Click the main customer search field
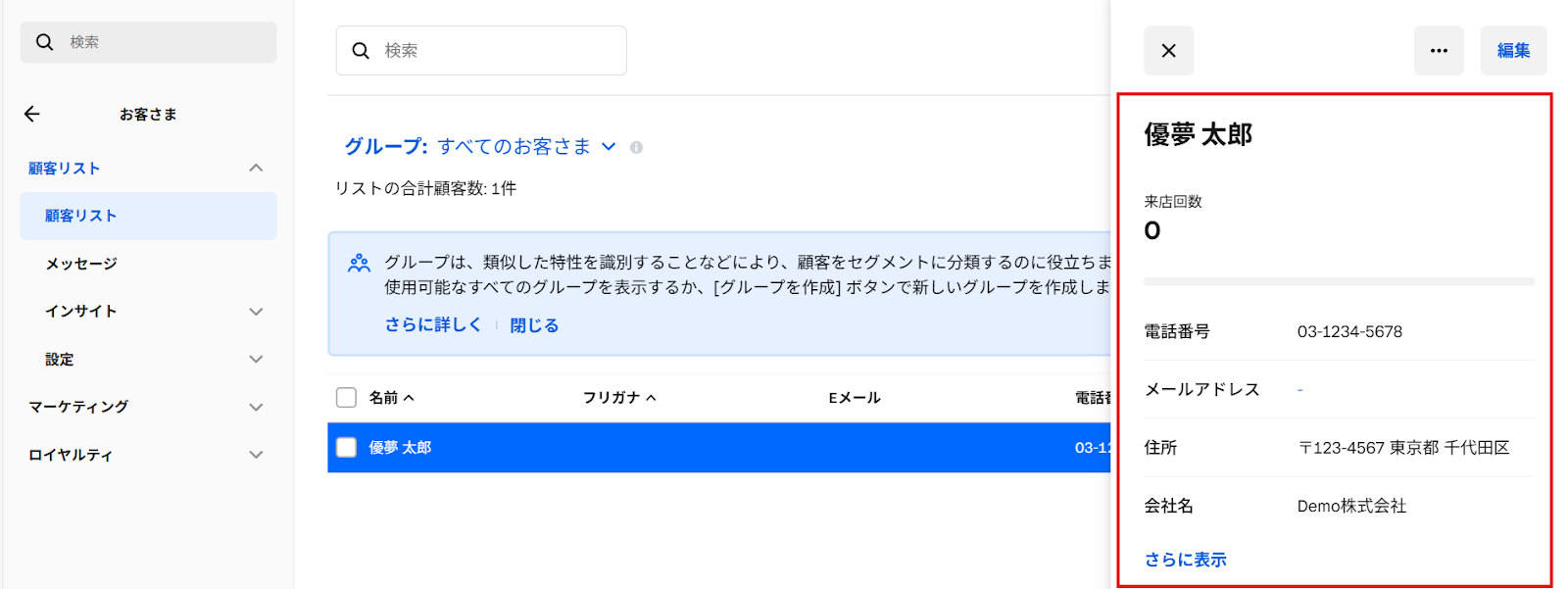The width and height of the screenshot is (1568, 589). tap(495, 51)
